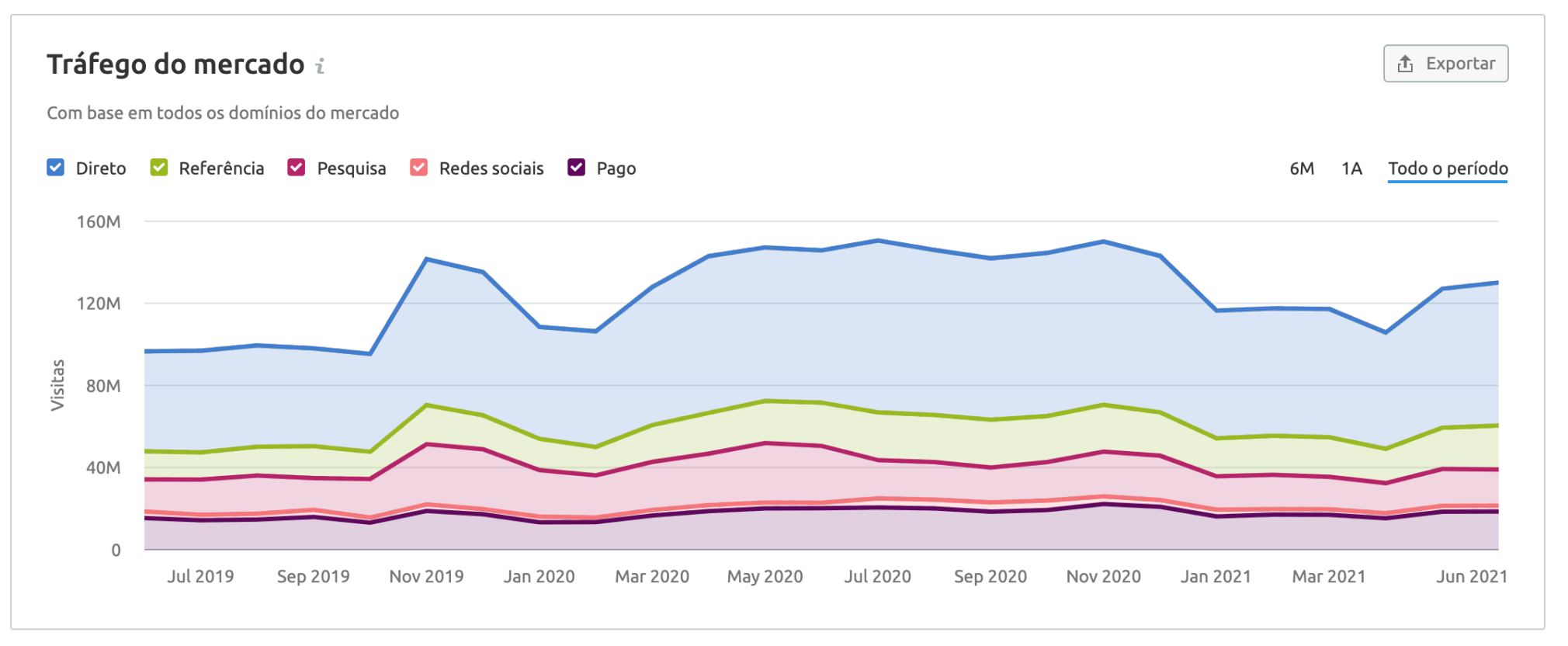Click the blue Direto line at Jun 2021

click(x=1495, y=283)
